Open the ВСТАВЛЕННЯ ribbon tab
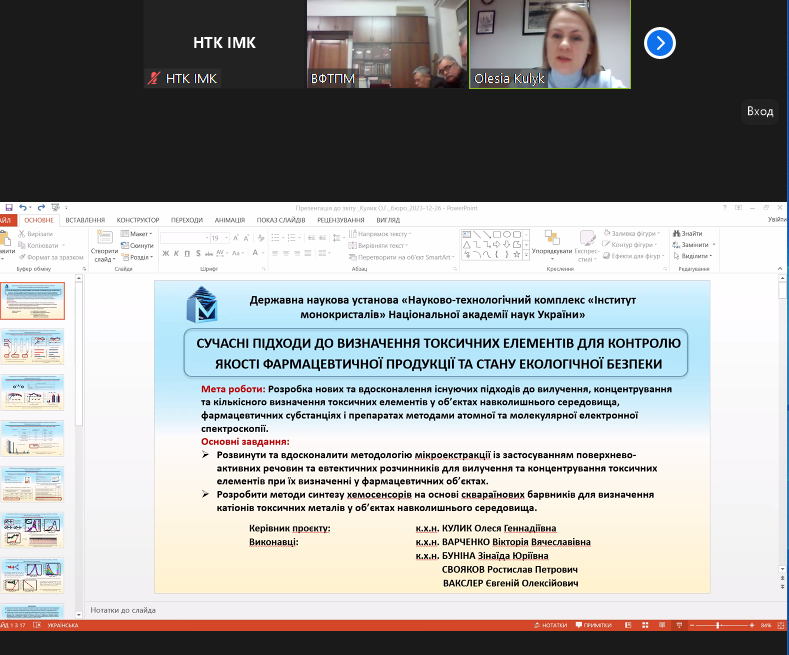The image size is (789, 655). 85,220
